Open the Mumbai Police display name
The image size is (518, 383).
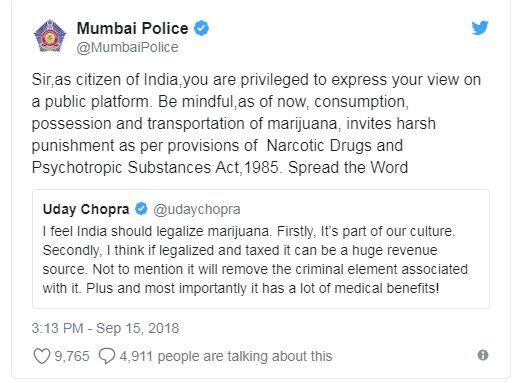[132, 28]
